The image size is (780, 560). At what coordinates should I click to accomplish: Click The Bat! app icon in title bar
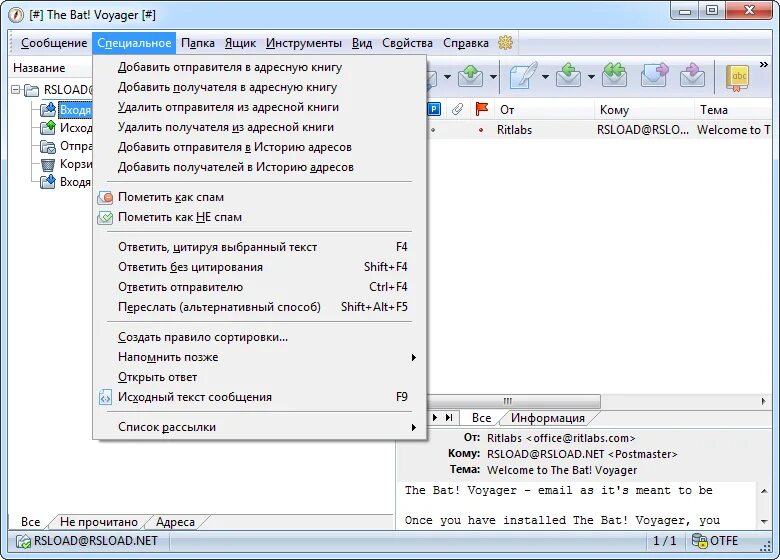click(16, 15)
